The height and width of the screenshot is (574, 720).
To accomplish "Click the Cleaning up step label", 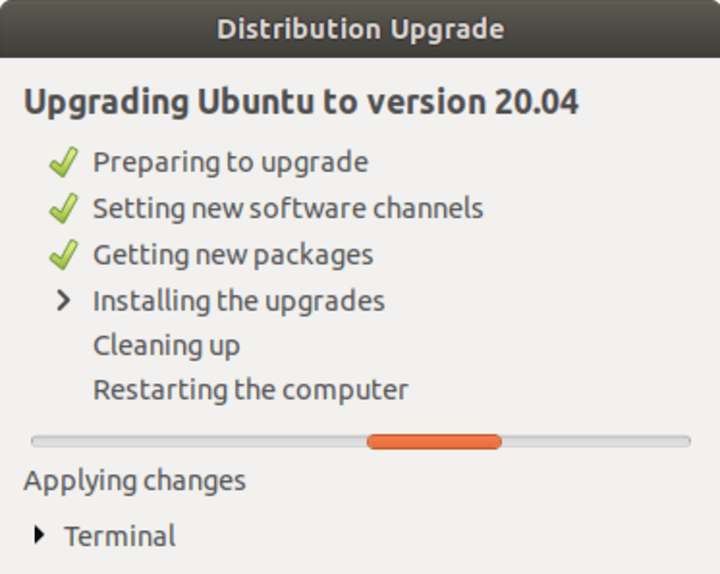I will pos(166,346).
